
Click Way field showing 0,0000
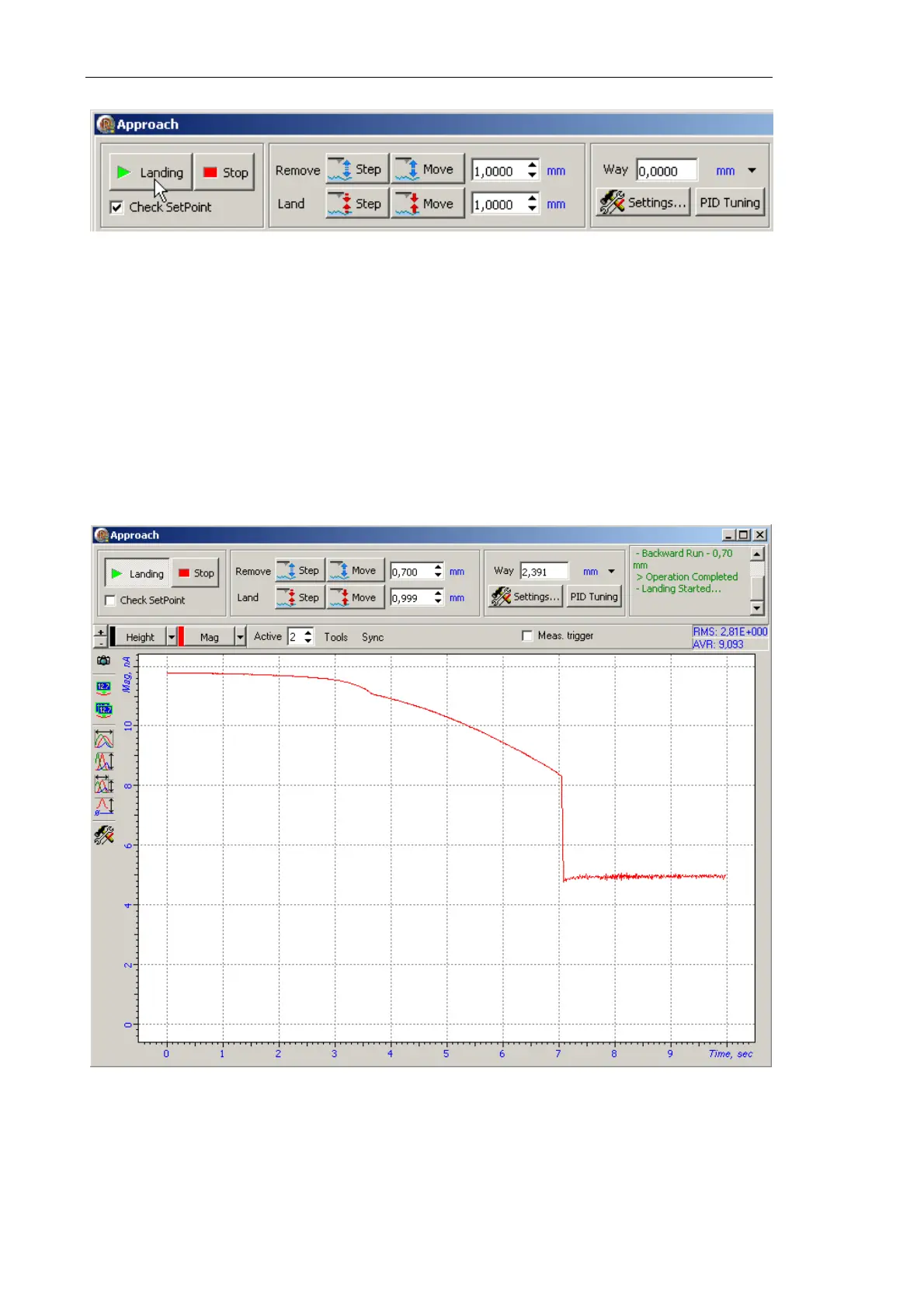pos(666,171)
